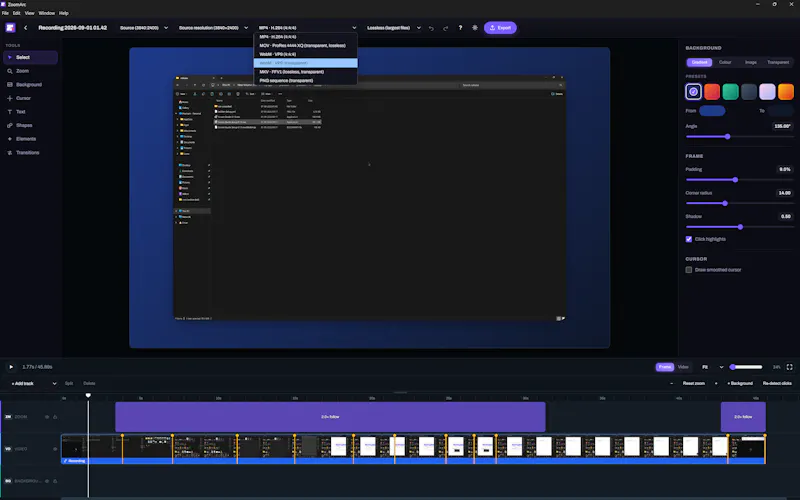Click Re-detect clicks button
Viewport: 800px width, 500px height.
(x=777, y=383)
